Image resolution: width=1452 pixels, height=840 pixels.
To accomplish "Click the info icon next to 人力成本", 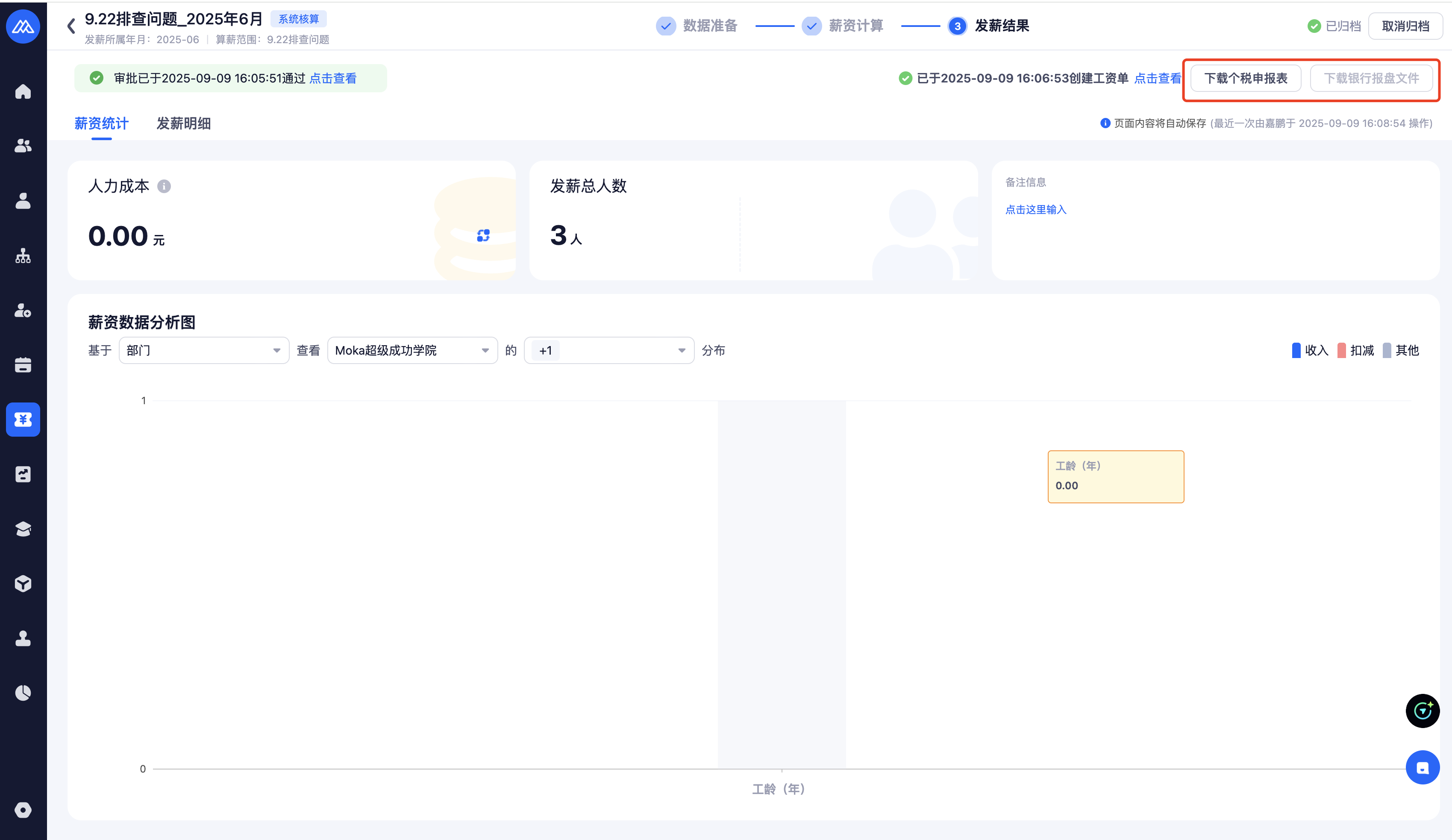I will click(164, 186).
